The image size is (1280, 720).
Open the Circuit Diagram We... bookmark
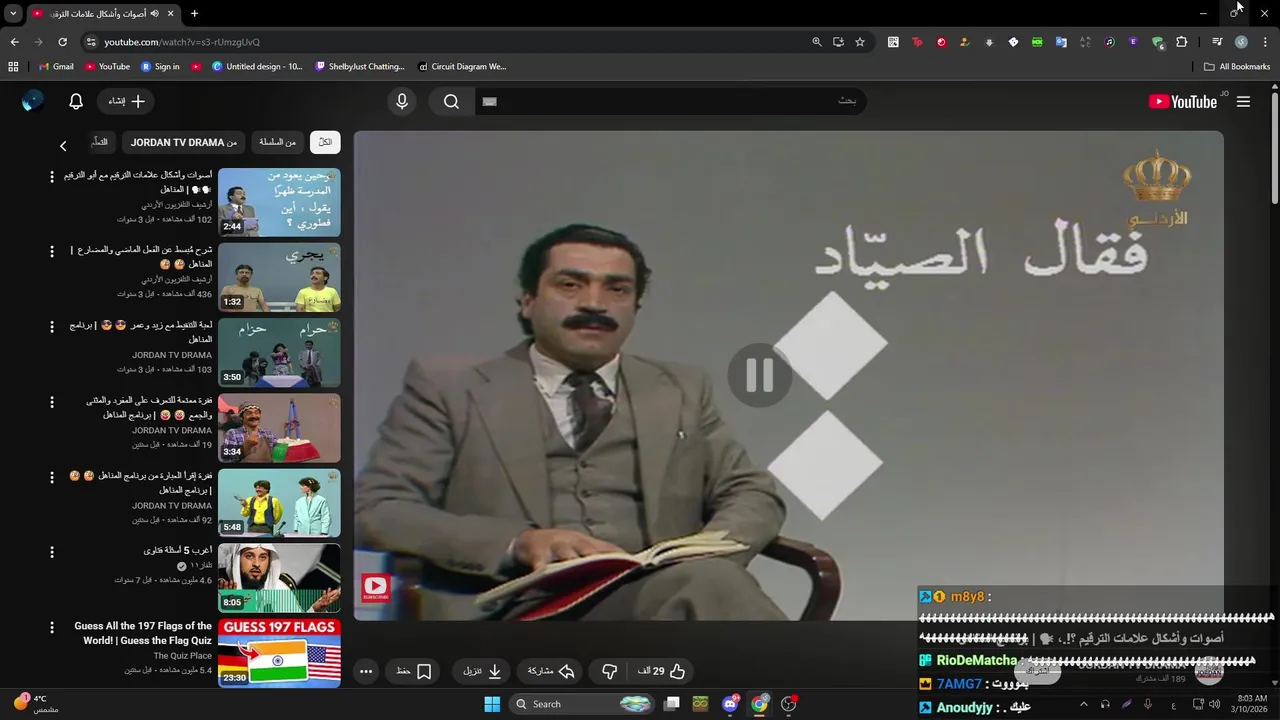(x=462, y=67)
